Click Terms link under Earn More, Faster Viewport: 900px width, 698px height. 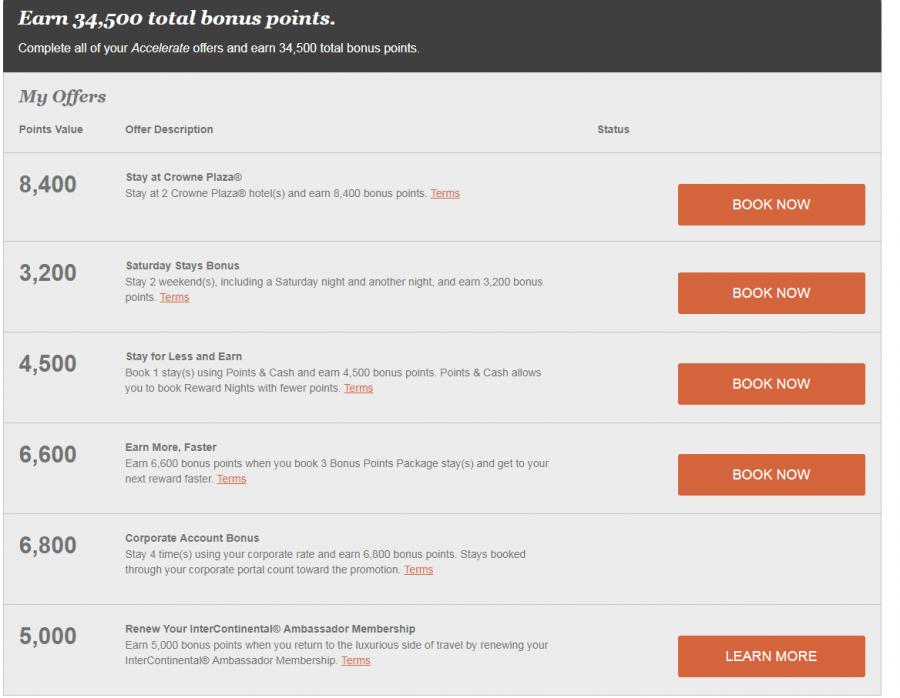pos(231,480)
